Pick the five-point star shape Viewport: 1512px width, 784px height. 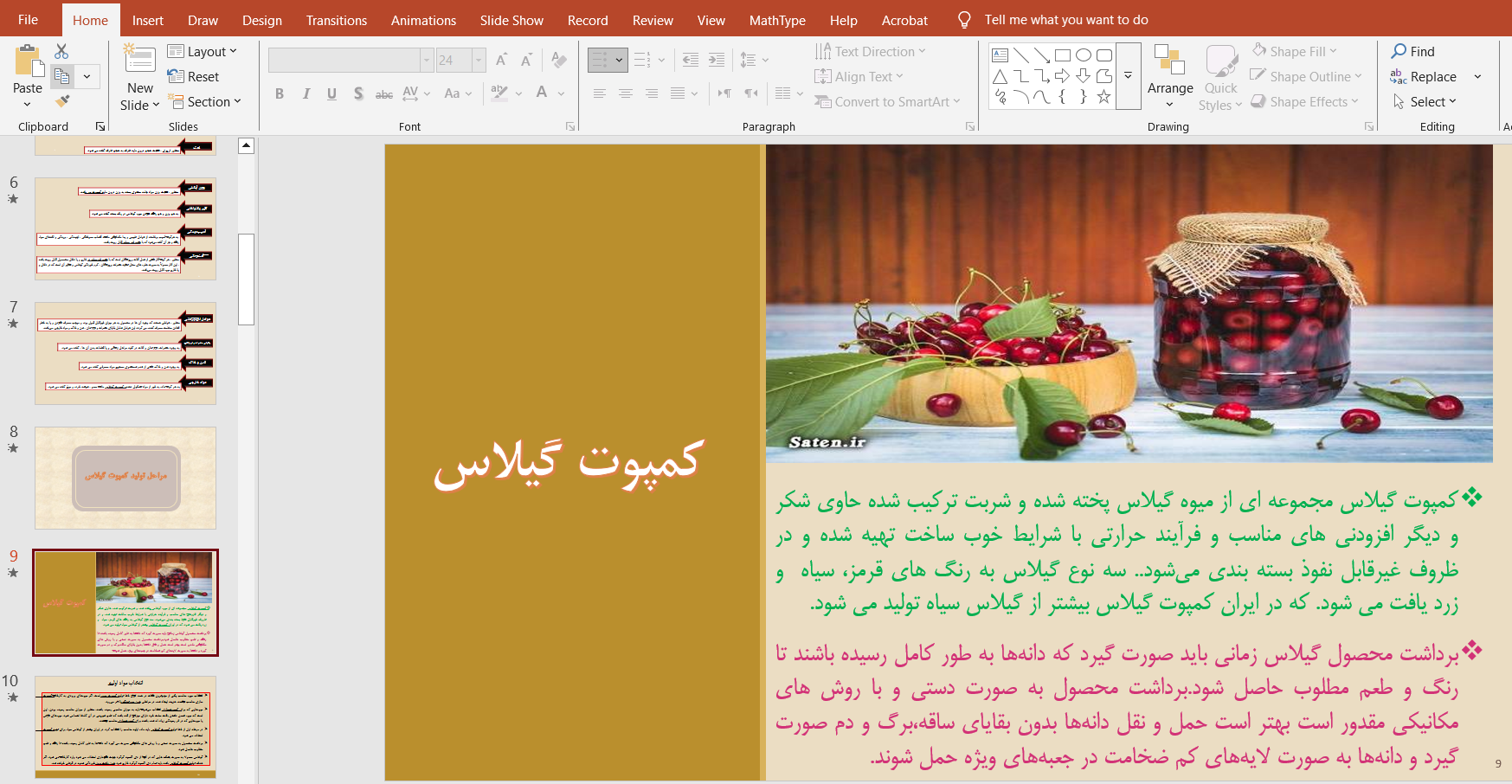point(1103,97)
